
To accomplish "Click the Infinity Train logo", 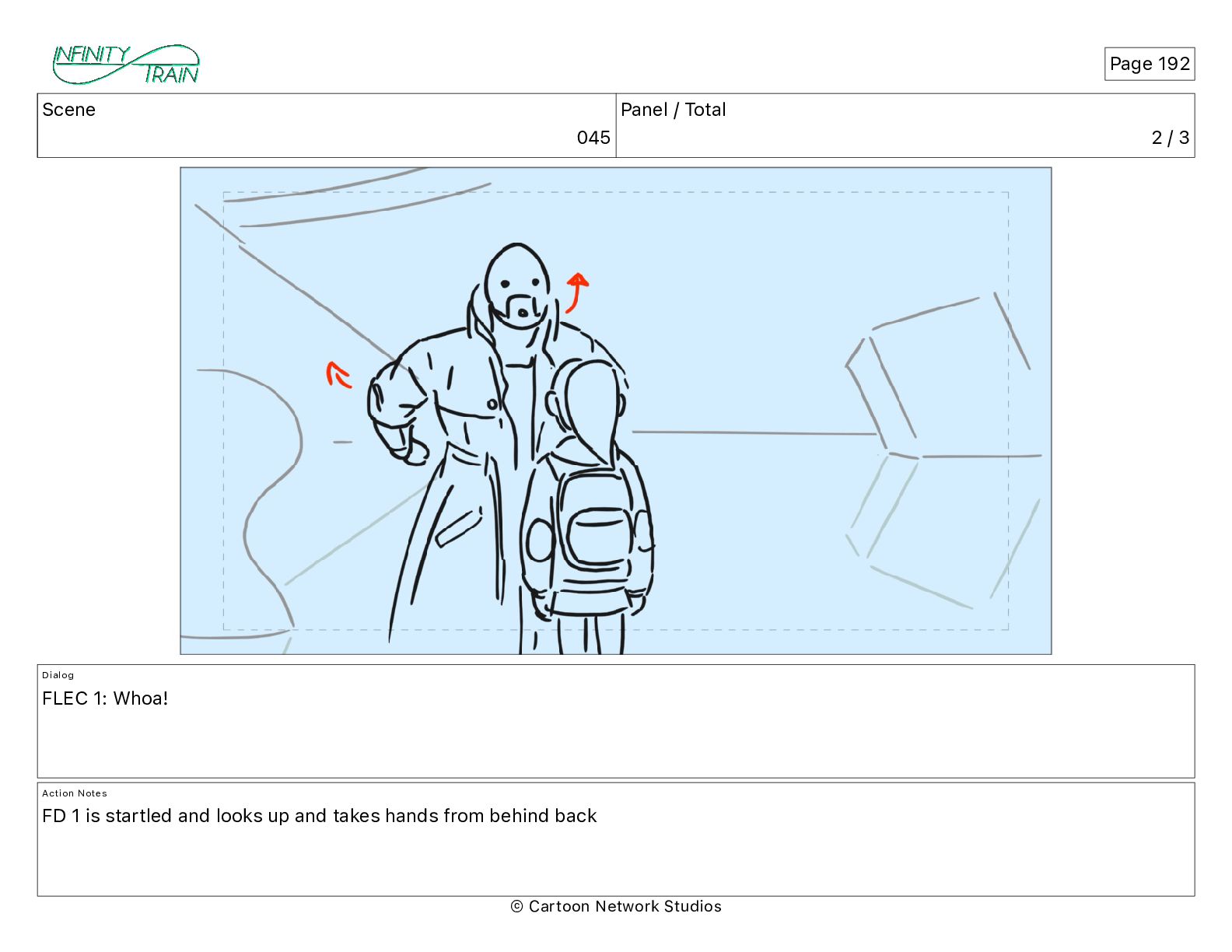I will click(126, 65).
